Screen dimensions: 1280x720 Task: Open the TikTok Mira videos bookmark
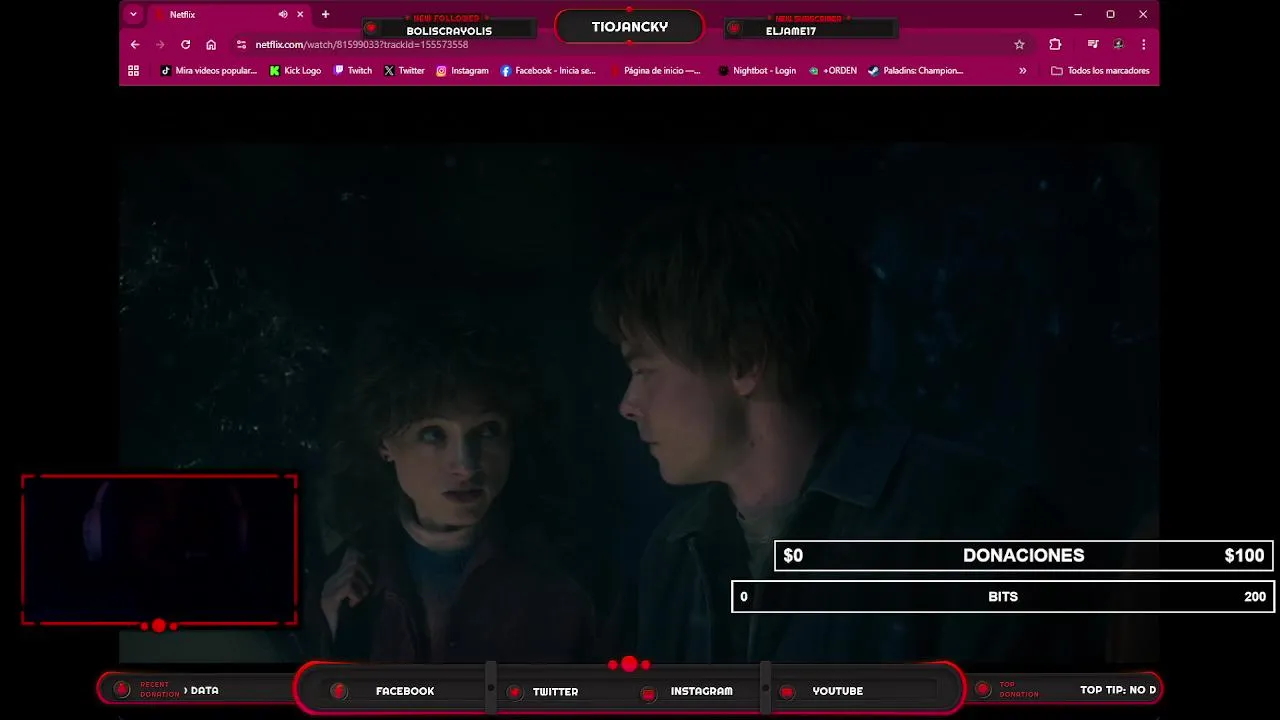208,71
